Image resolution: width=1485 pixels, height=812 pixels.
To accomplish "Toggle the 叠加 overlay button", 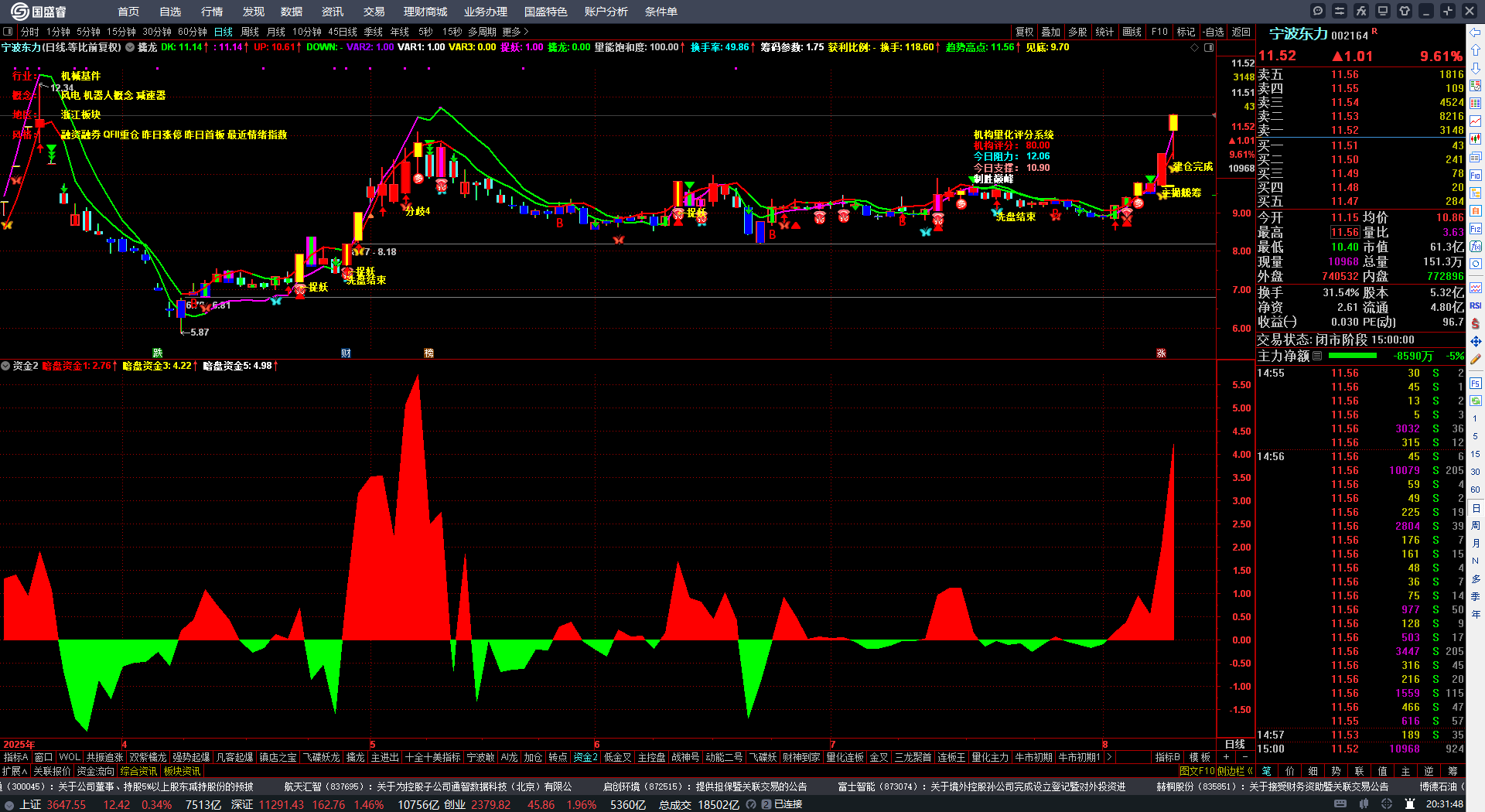I will [x=1051, y=32].
